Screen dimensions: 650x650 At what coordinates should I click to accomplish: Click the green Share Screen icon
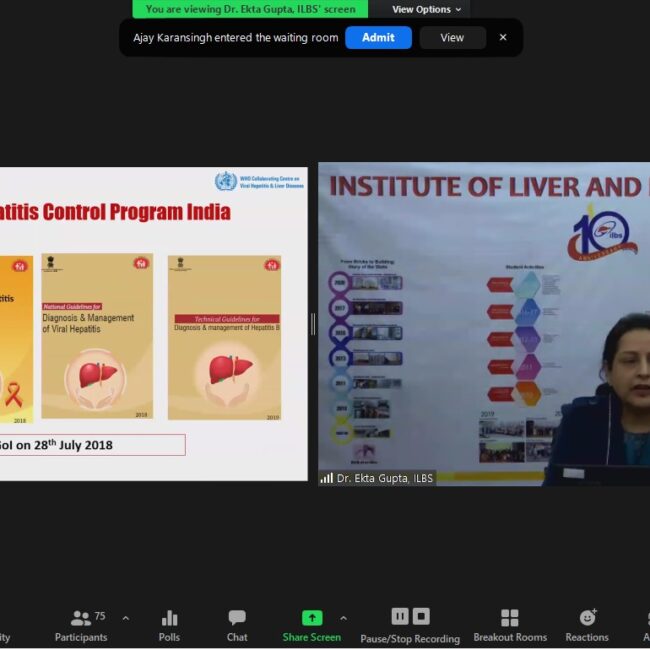click(x=312, y=618)
